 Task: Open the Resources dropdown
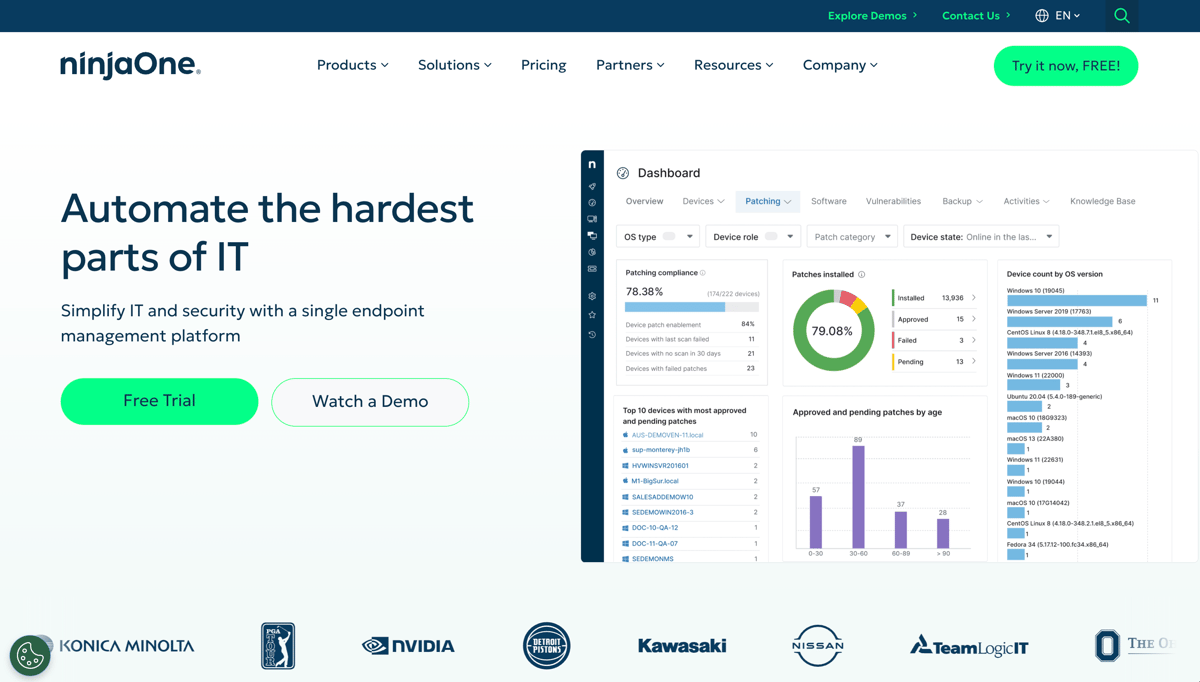[733, 65]
